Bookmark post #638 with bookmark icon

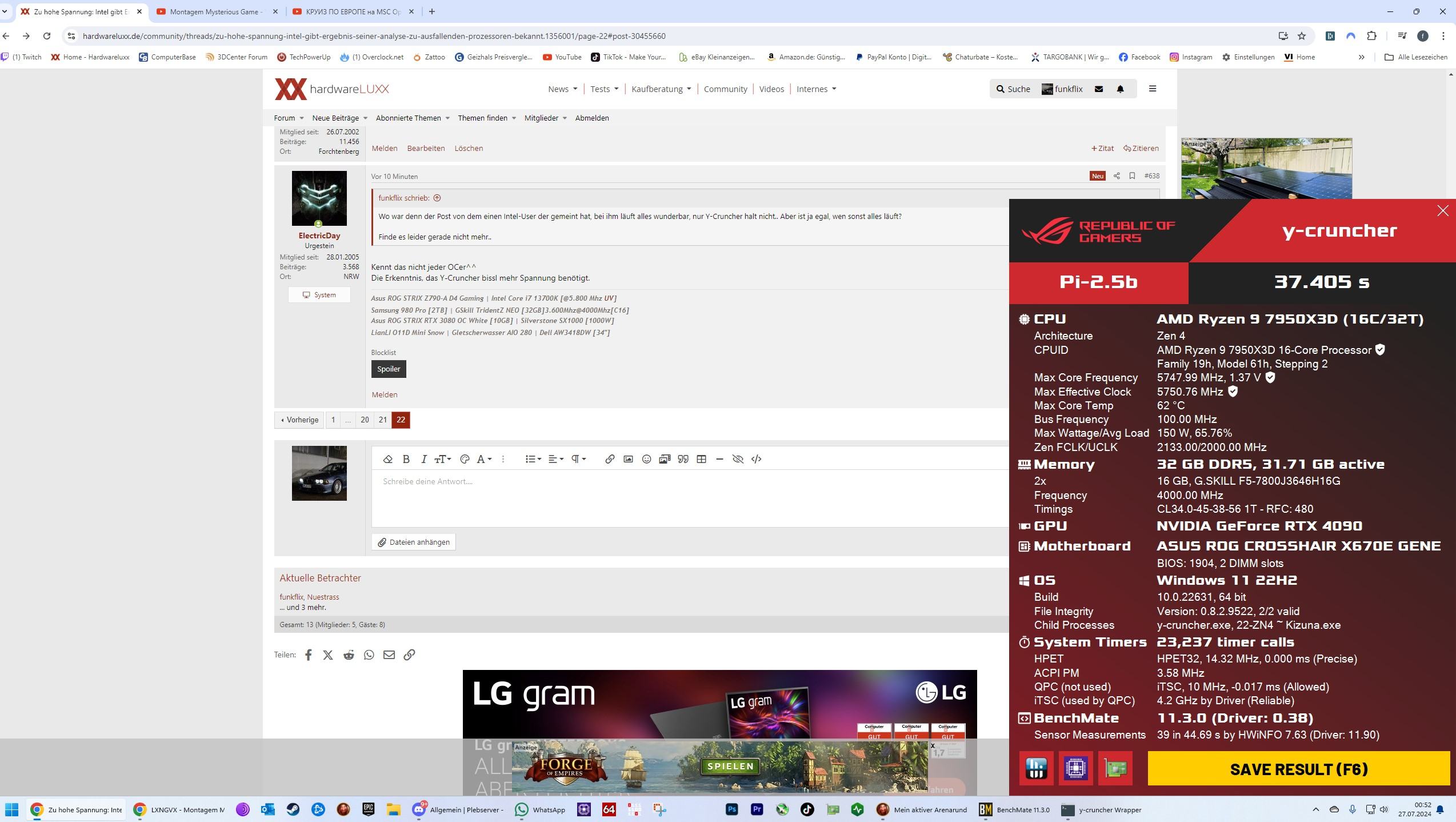pos(1132,176)
